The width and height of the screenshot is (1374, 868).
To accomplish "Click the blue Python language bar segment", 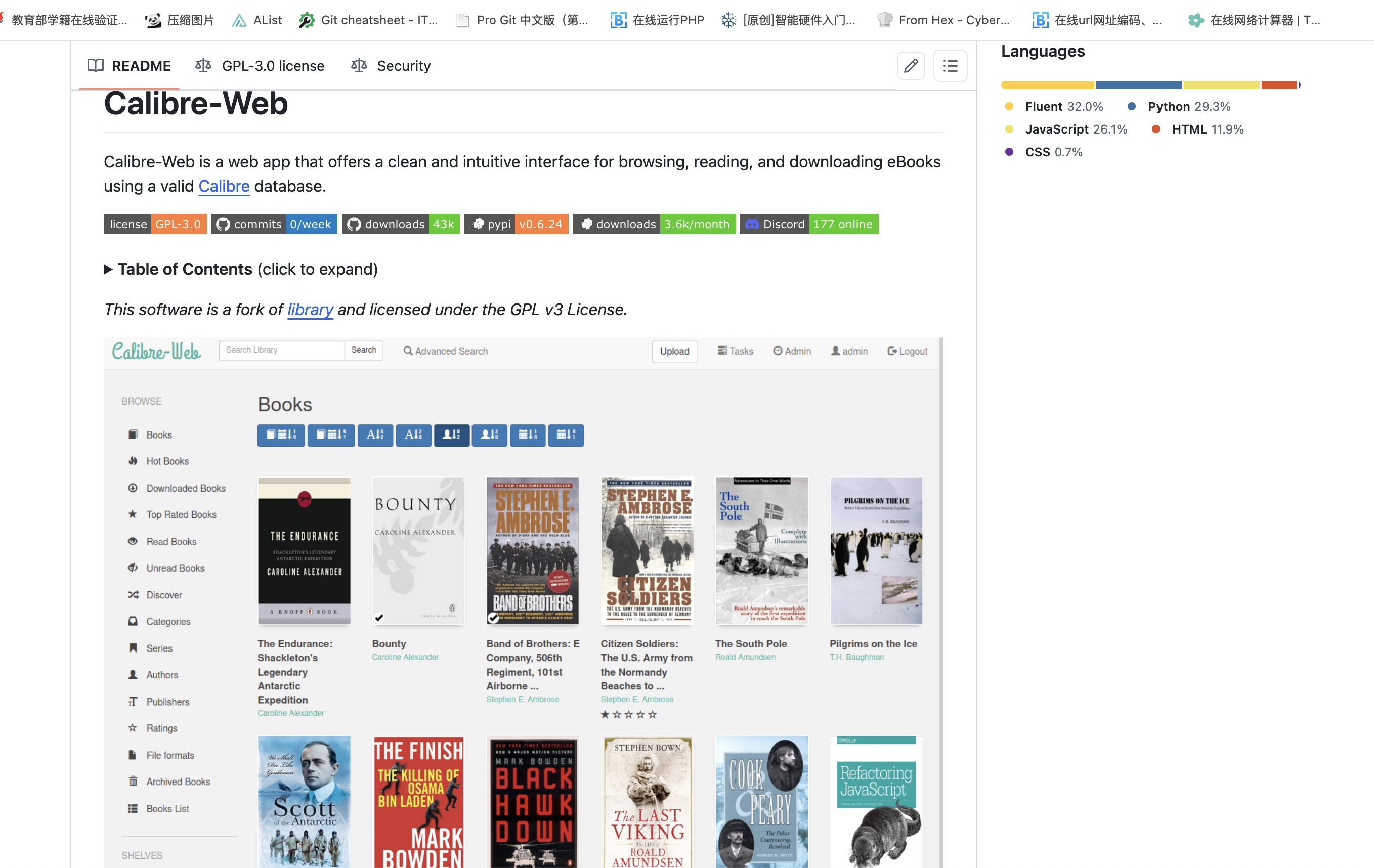I will (x=1138, y=85).
